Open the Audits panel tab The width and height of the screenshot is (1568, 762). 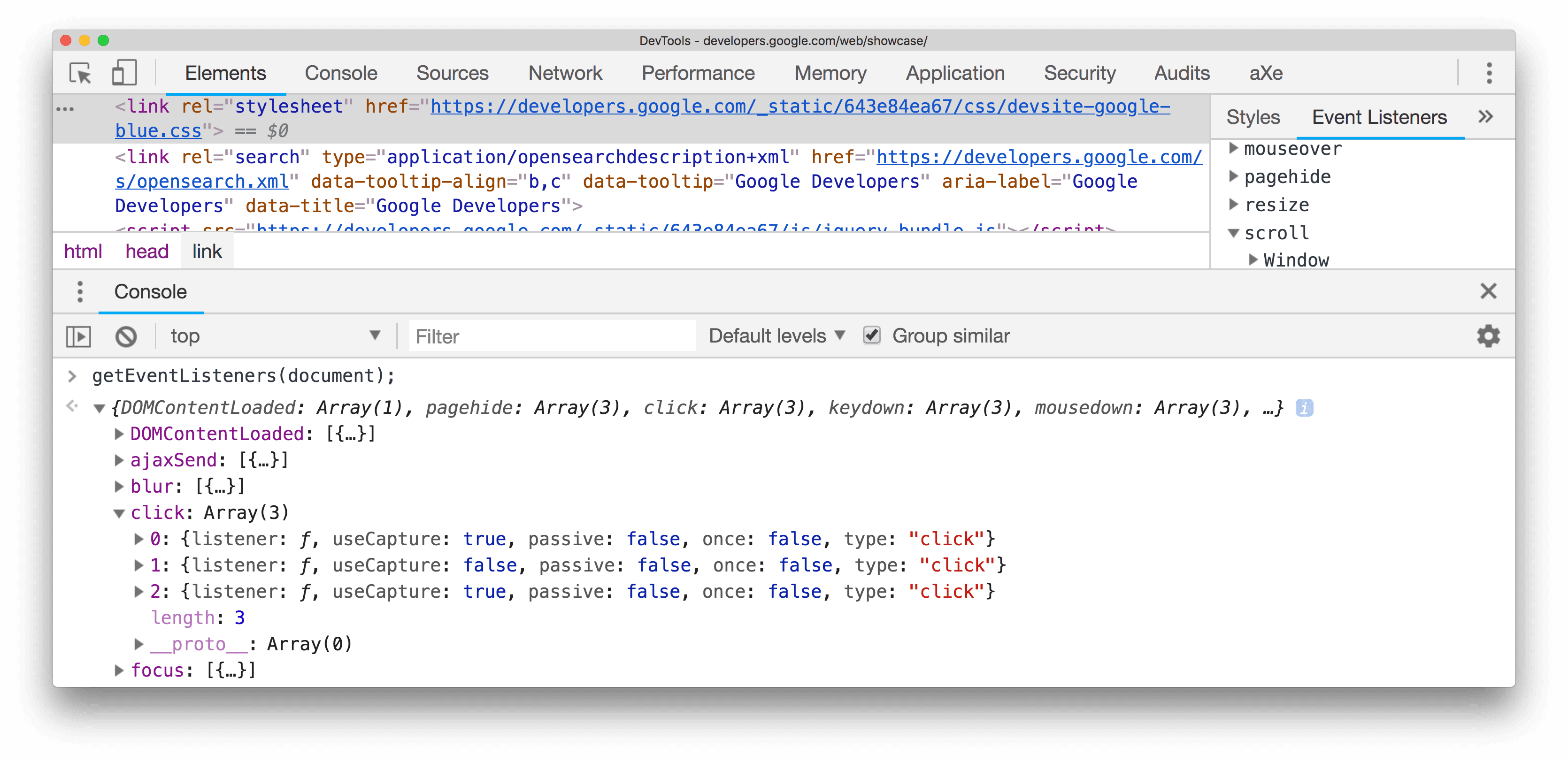point(1185,72)
